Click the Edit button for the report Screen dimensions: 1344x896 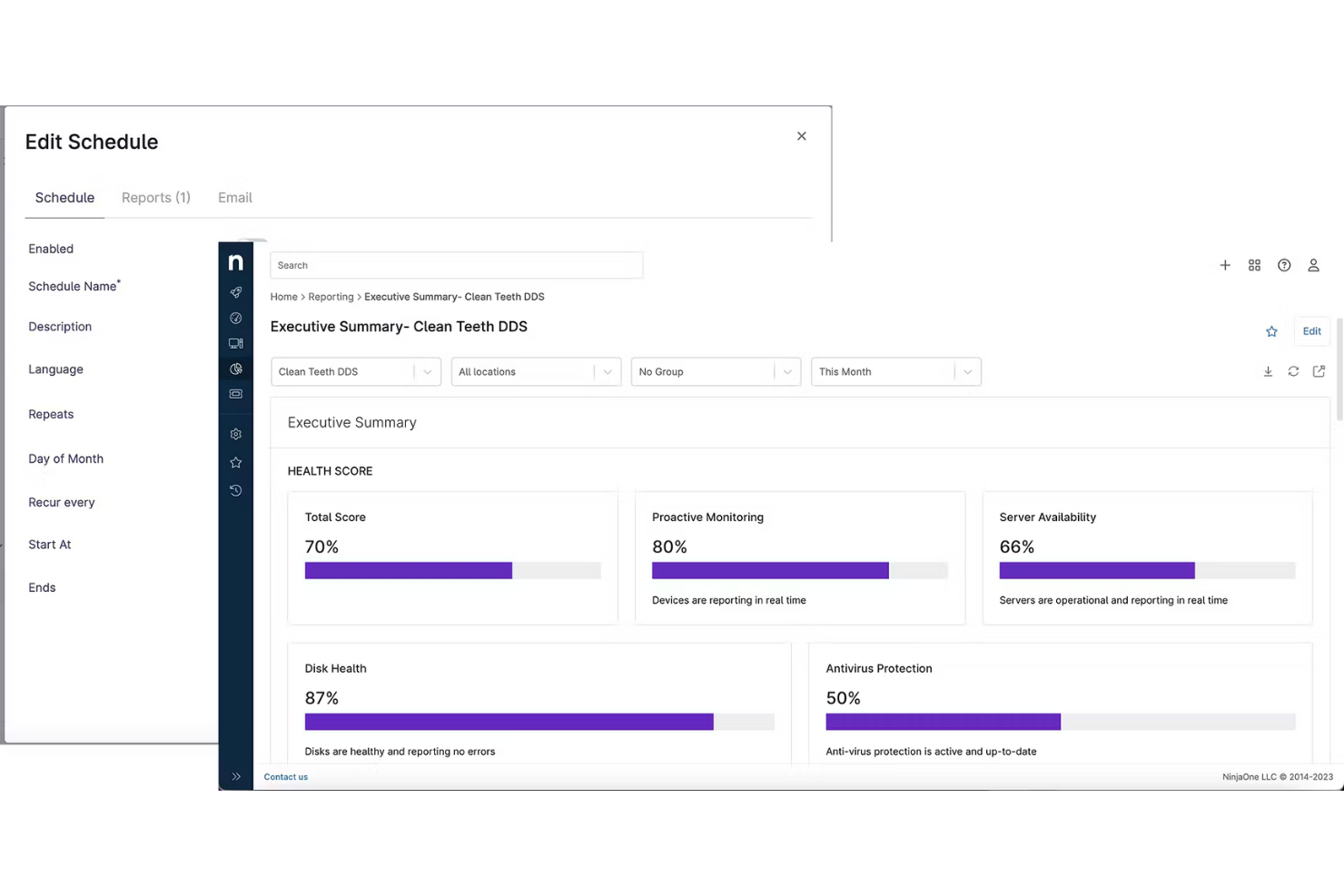(x=1311, y=331)
